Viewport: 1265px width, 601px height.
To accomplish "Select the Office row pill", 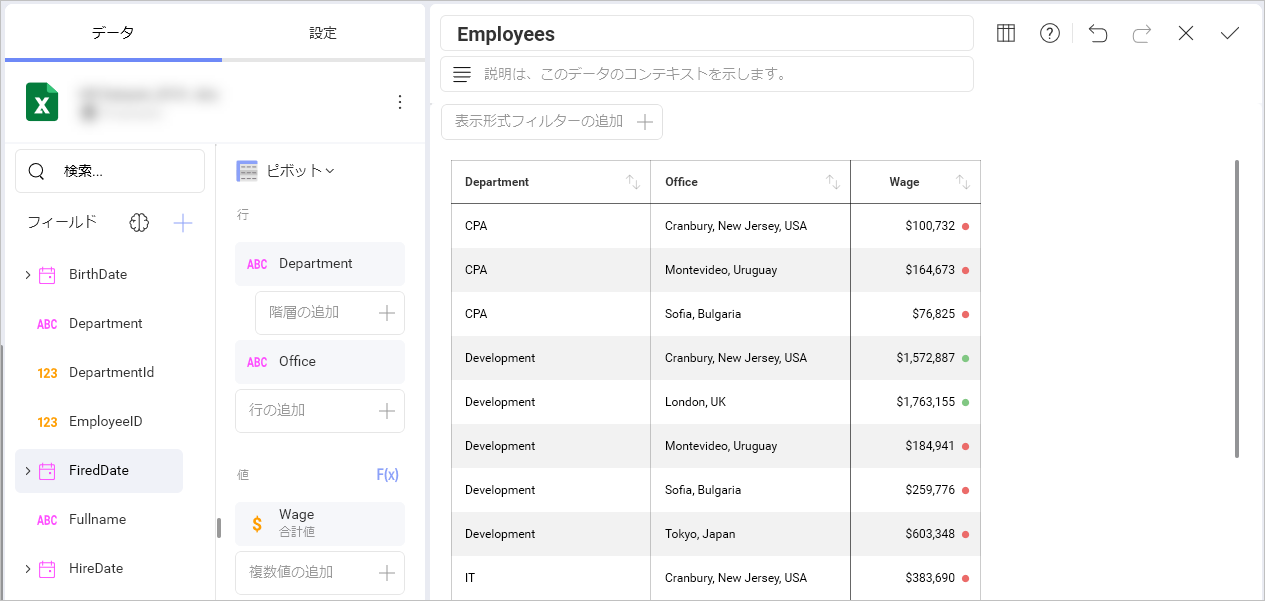I will (320, 362).
